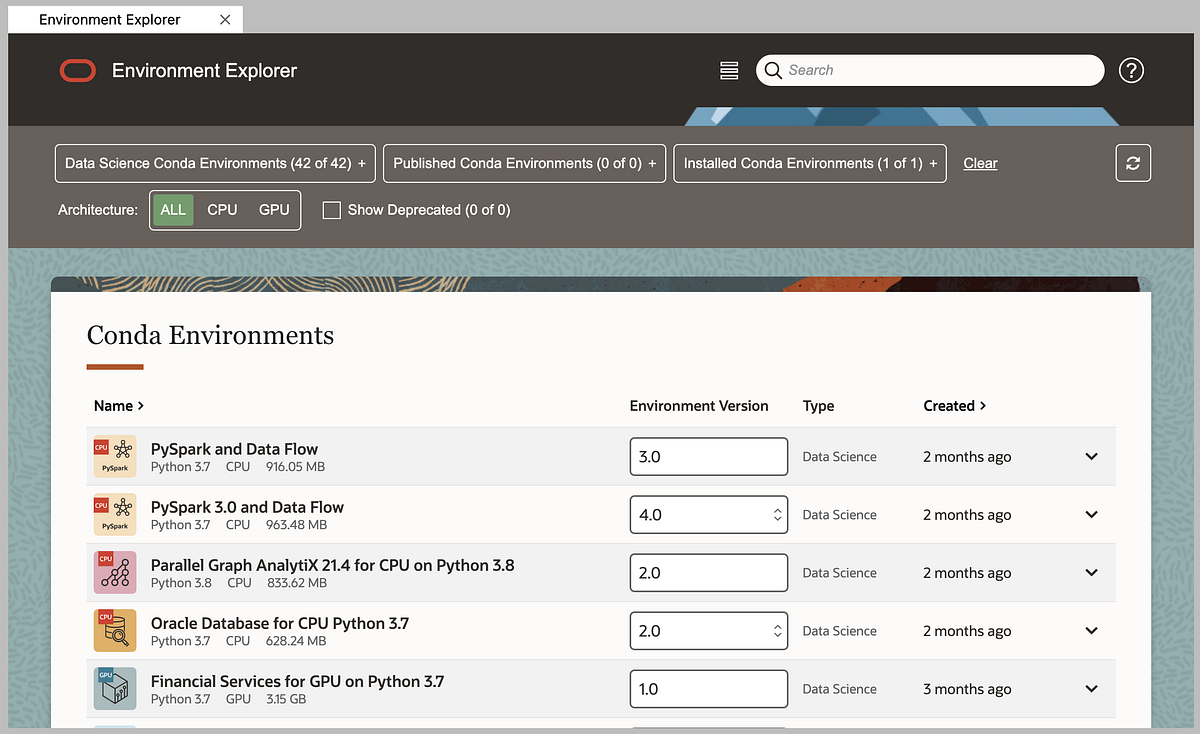
Task: Click the Help question mark icon
Action: [1131, 70]
